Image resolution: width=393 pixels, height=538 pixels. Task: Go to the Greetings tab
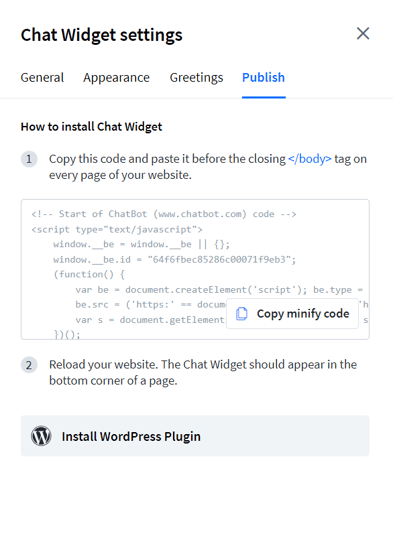196,78
